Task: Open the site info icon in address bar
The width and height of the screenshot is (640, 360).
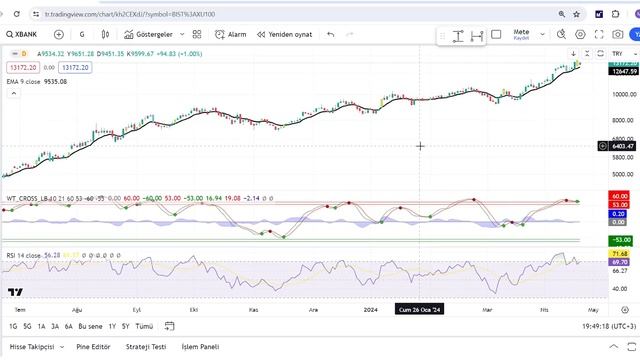Action: [36, 14]
